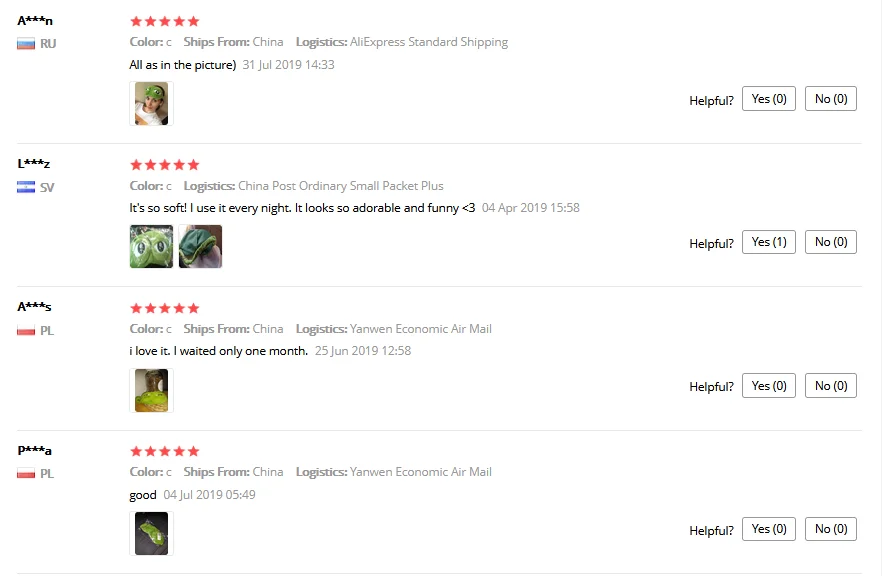Open the second photo in L***z's review
The width and height of the screenshot is (882, 576).
click(x=200, y=246)
